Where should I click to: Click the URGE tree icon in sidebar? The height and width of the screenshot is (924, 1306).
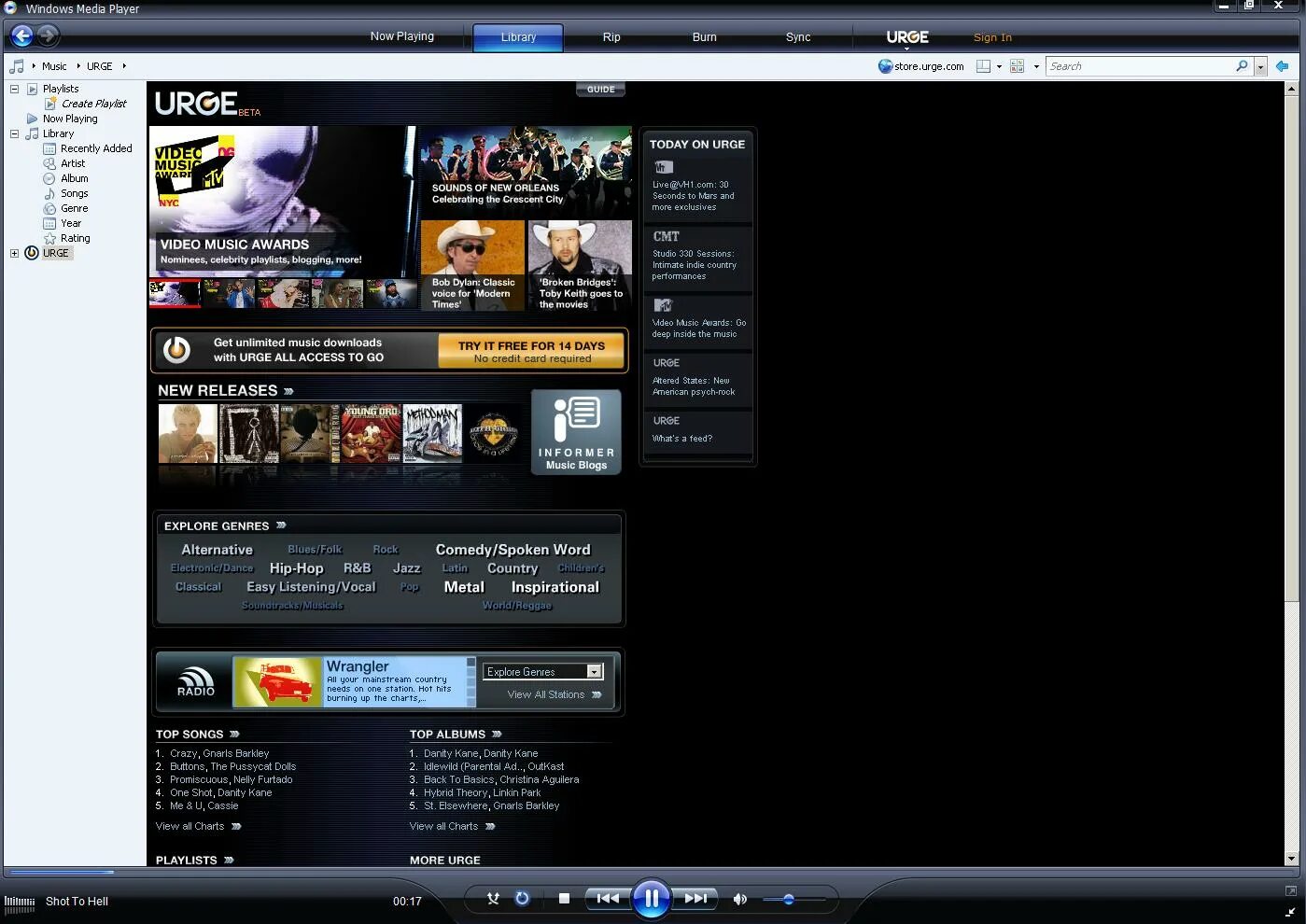click(31, 253)
